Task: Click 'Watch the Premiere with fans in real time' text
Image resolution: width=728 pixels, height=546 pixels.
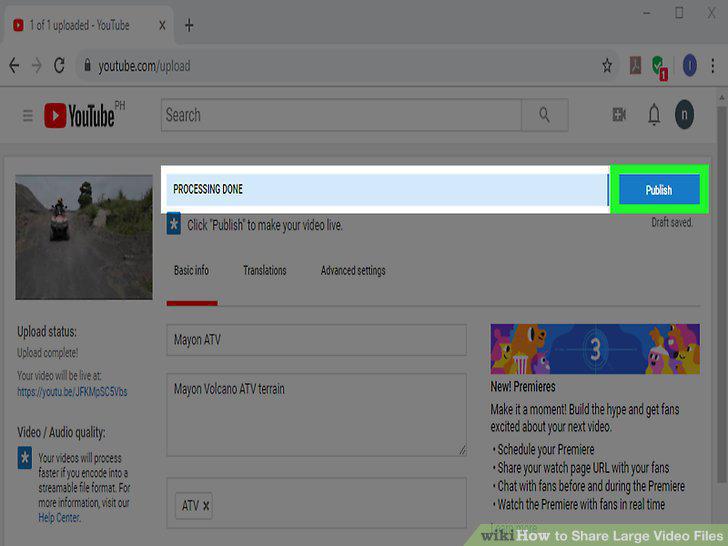Action: [x=581, y=504]
